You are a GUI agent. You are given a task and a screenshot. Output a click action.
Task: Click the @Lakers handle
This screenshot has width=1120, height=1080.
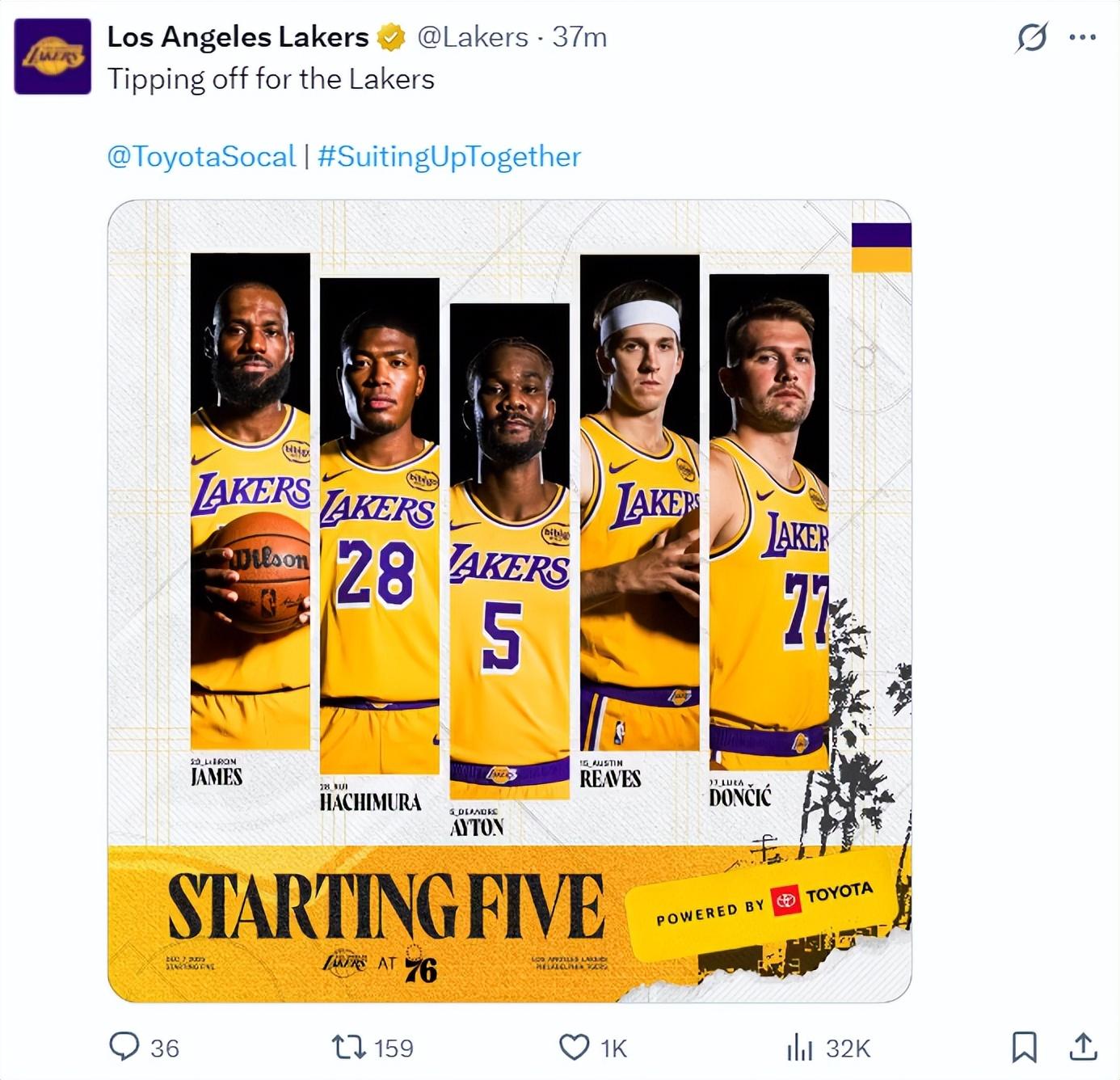pyautogui.click(x=473, y=37)
